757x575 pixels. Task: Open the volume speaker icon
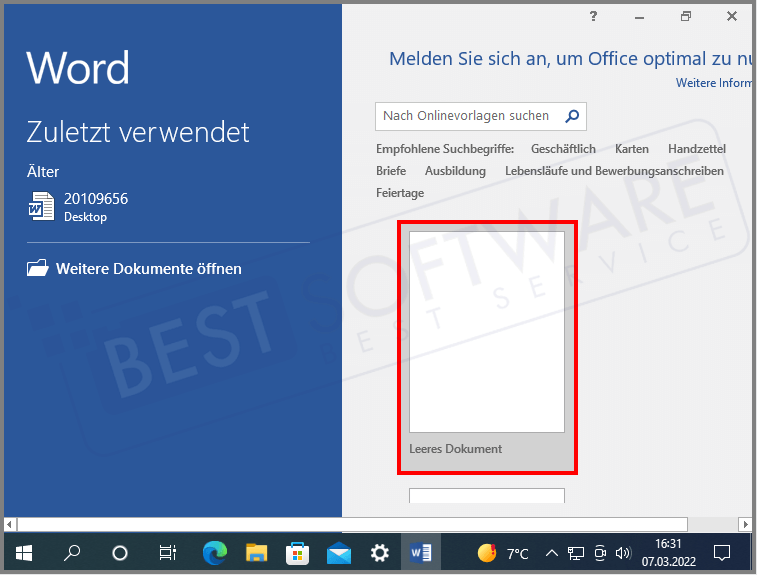point(623,553)
